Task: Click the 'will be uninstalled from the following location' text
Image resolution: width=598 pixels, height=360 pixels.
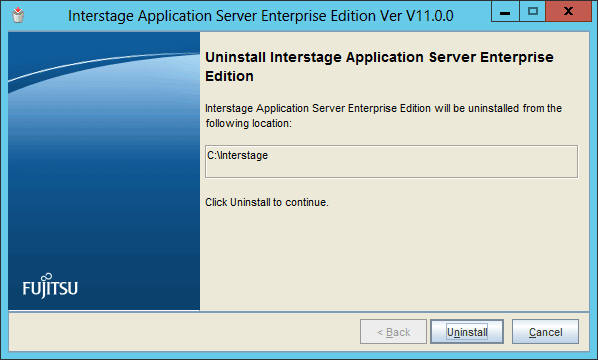Action: [384, 116]
